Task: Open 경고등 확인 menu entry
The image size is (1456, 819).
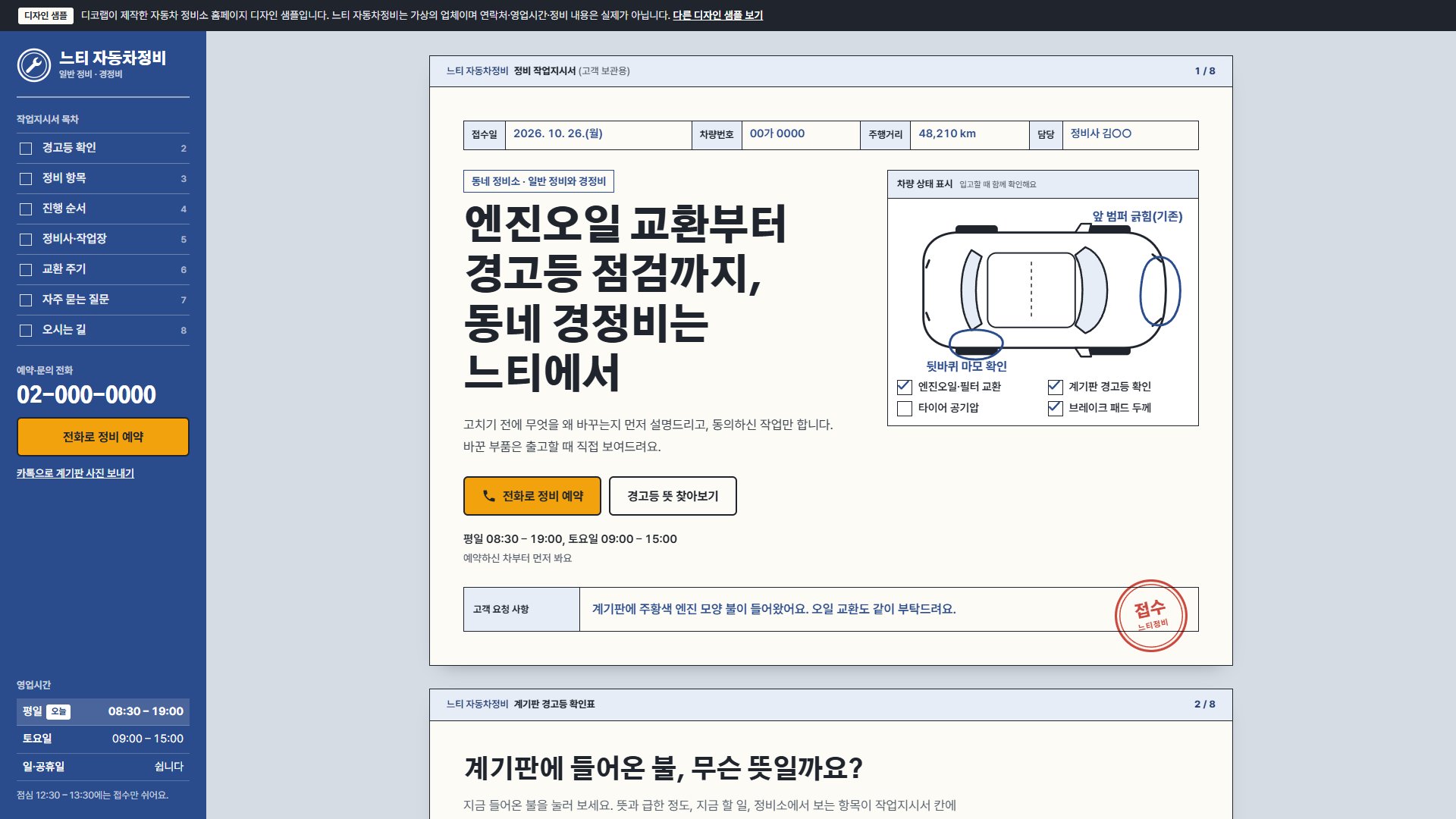Action: [103, 148]
